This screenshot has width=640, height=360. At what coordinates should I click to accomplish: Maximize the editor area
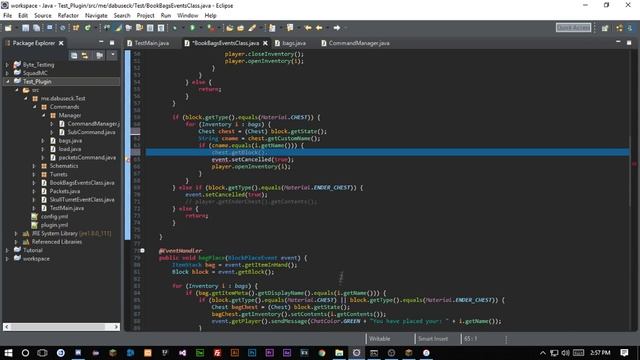(629, 42)
